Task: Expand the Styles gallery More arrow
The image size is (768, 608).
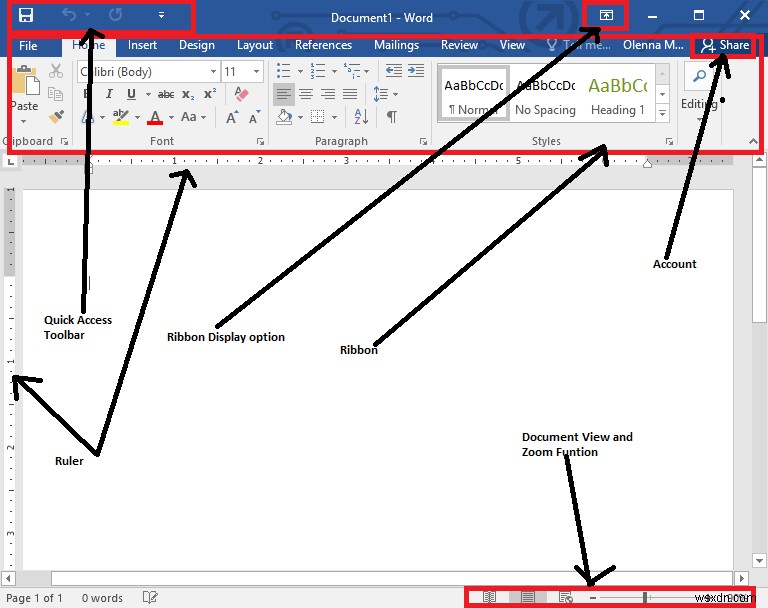Action: tap(662, 113)
